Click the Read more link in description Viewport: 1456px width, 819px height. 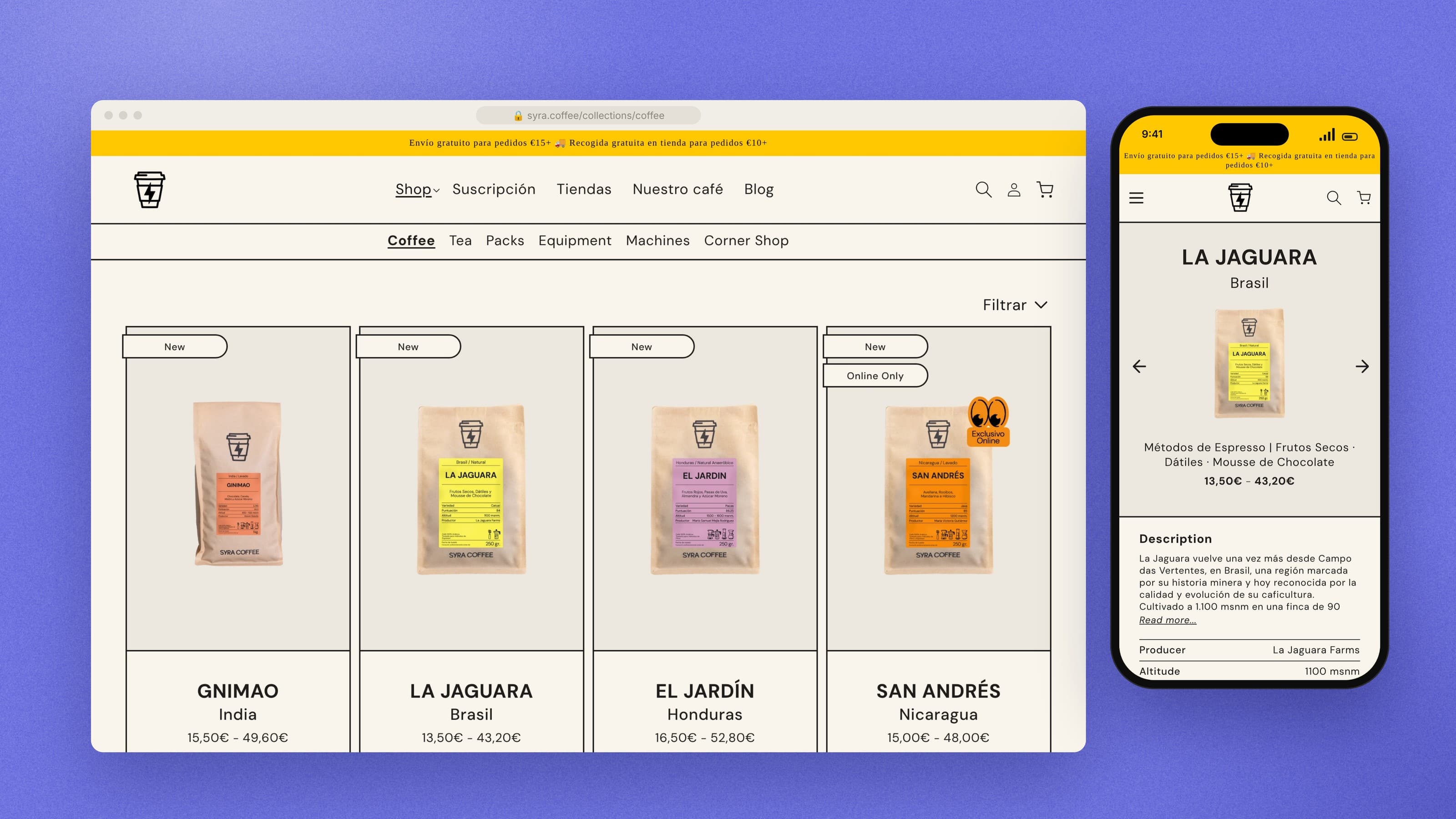(1168, 620)
